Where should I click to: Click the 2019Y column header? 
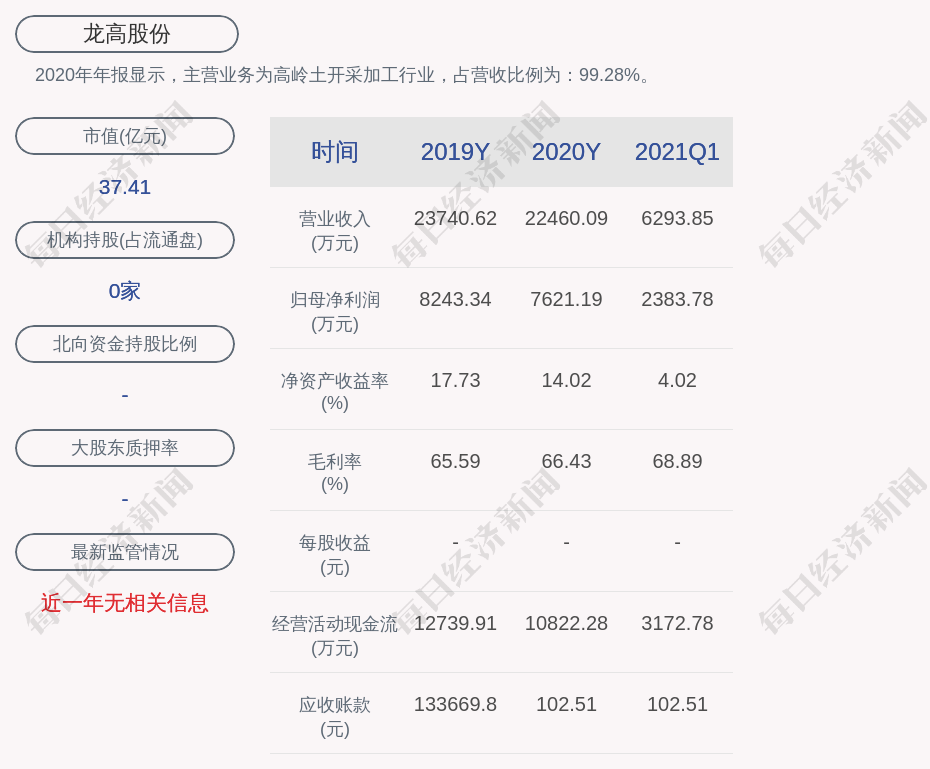455,152
